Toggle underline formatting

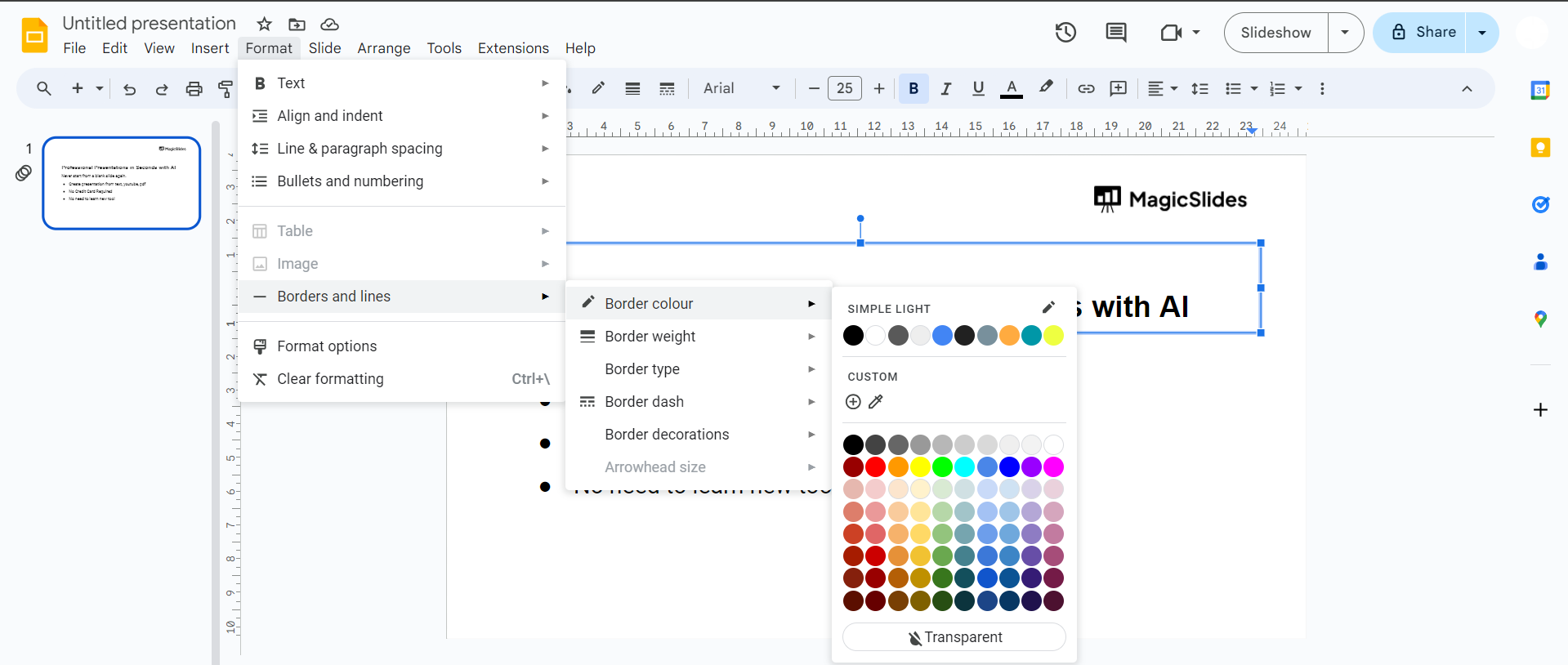click(978, 88)
